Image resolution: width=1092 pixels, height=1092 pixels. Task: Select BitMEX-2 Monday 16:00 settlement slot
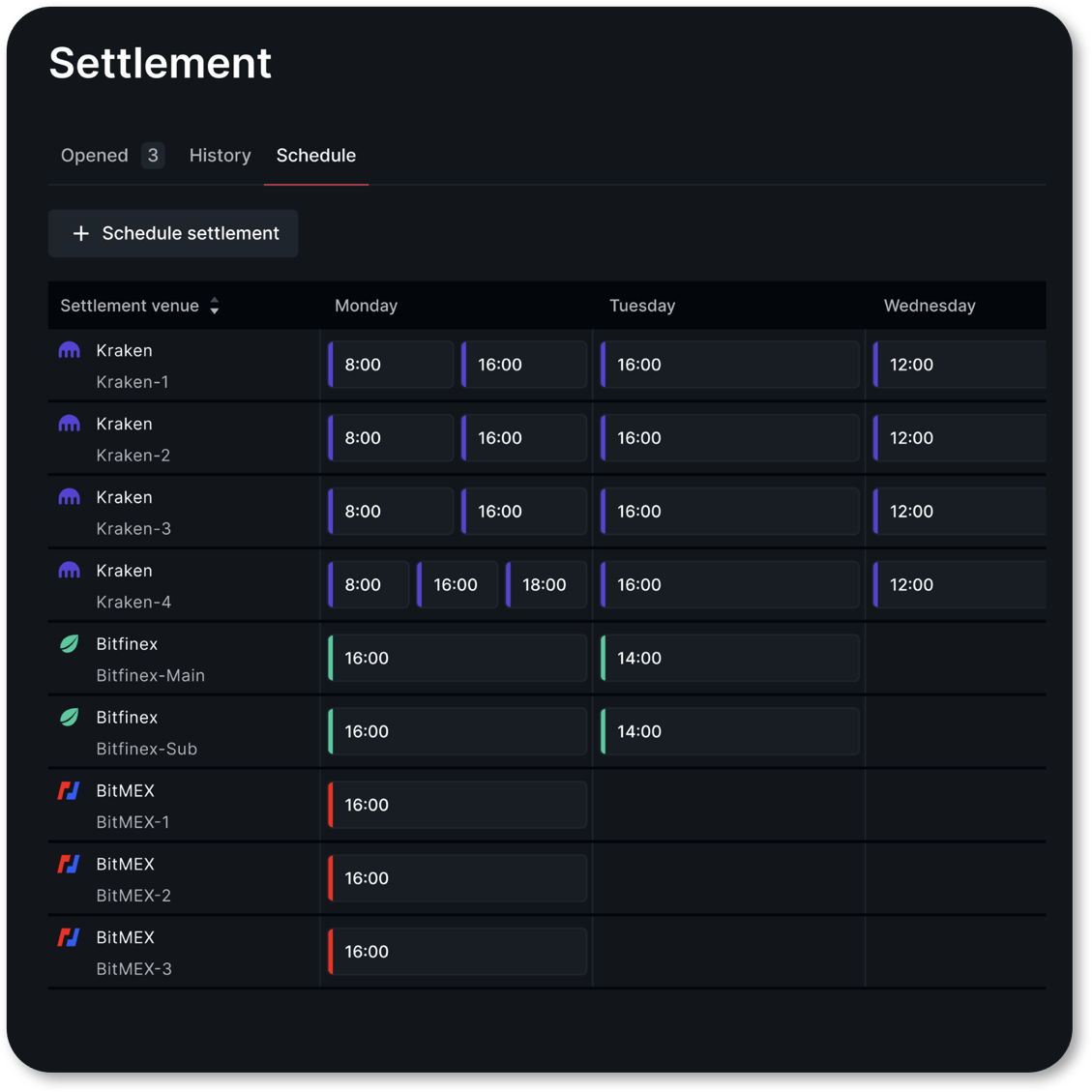tap(457, 878)
